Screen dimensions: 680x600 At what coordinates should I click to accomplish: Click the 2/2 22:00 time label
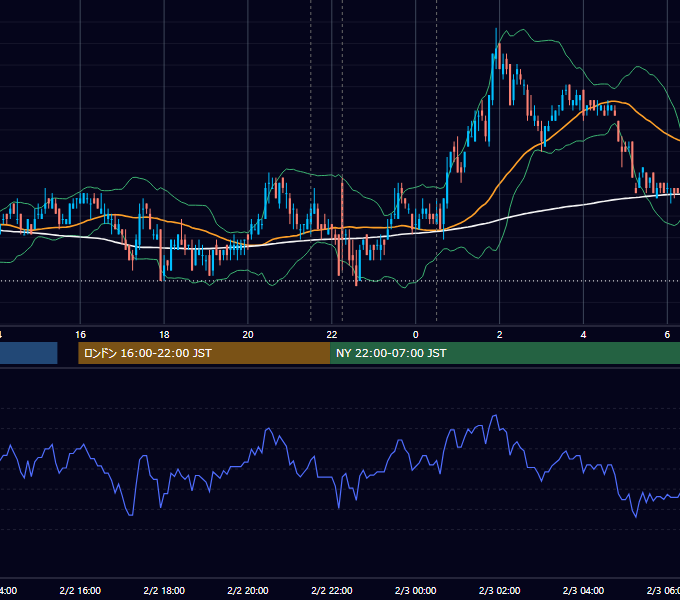pyautogui.click(x=332, y=590)
